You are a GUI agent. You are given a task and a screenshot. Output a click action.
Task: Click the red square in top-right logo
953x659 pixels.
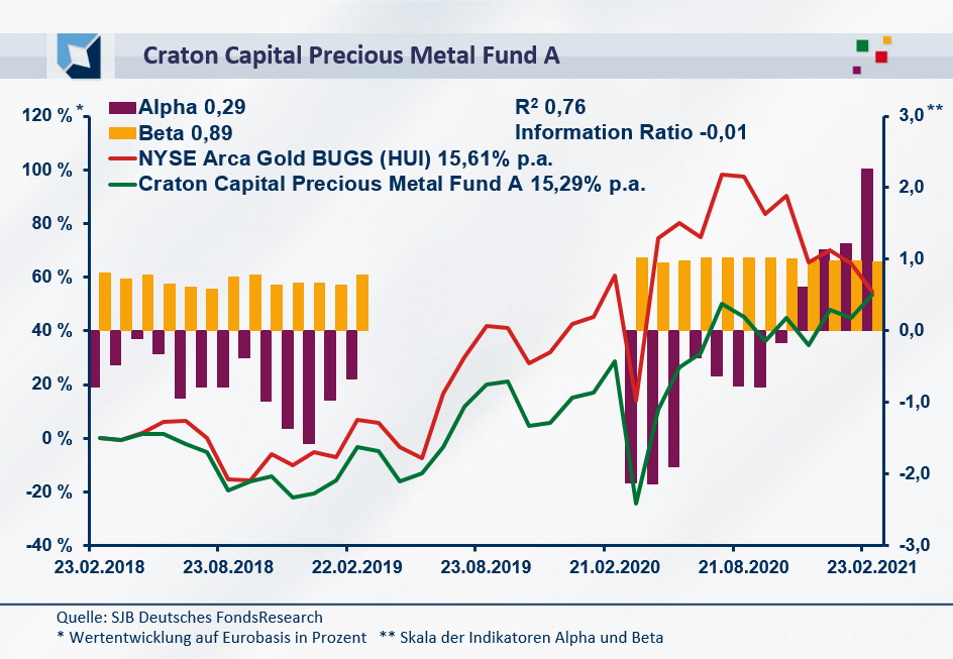(x=881, y=57)
